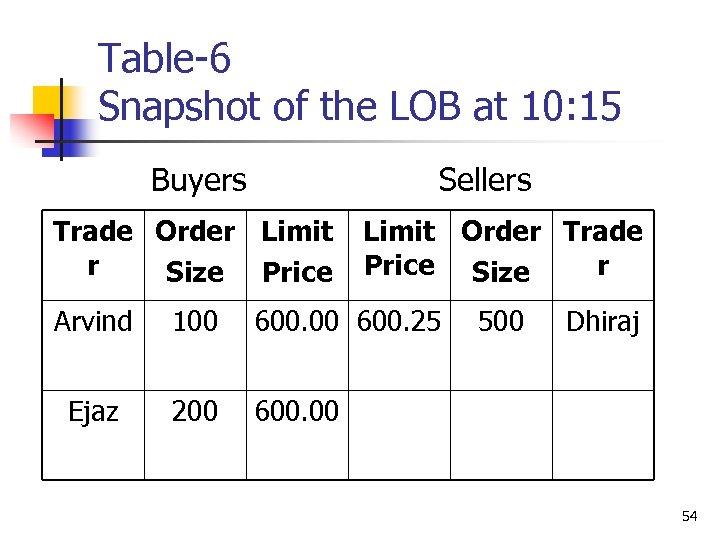Screen dimensions: 720x540
Task: Select the sellers' Limit Price header cell
Action: click(x=399, y=249)
